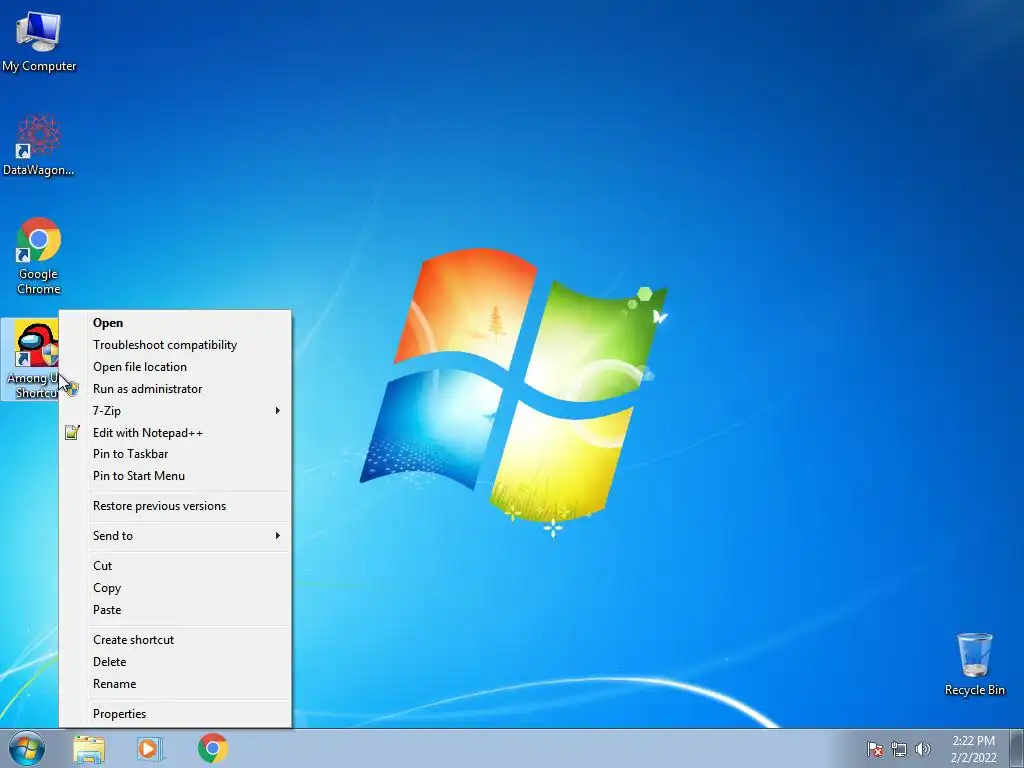The image size is (1024, 768).
Task: Choose Paste from context menu
Action: point(175,610)
